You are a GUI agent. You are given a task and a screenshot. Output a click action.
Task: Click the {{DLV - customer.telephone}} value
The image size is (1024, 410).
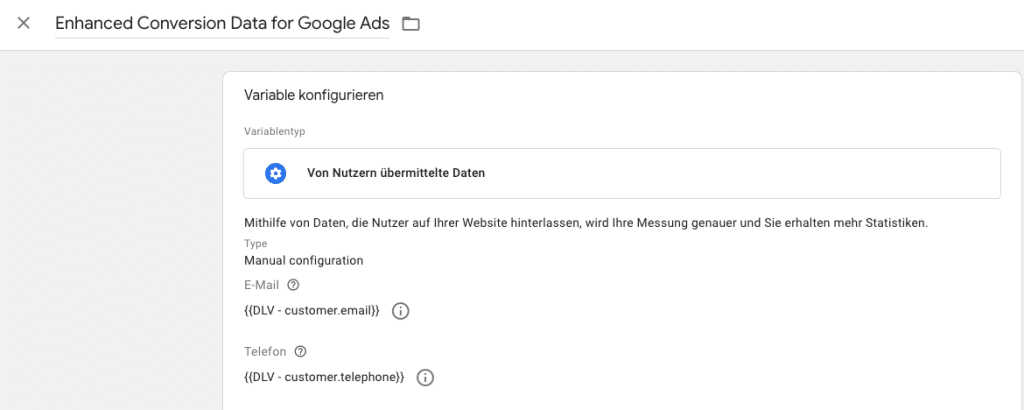(x=324, y=377)
